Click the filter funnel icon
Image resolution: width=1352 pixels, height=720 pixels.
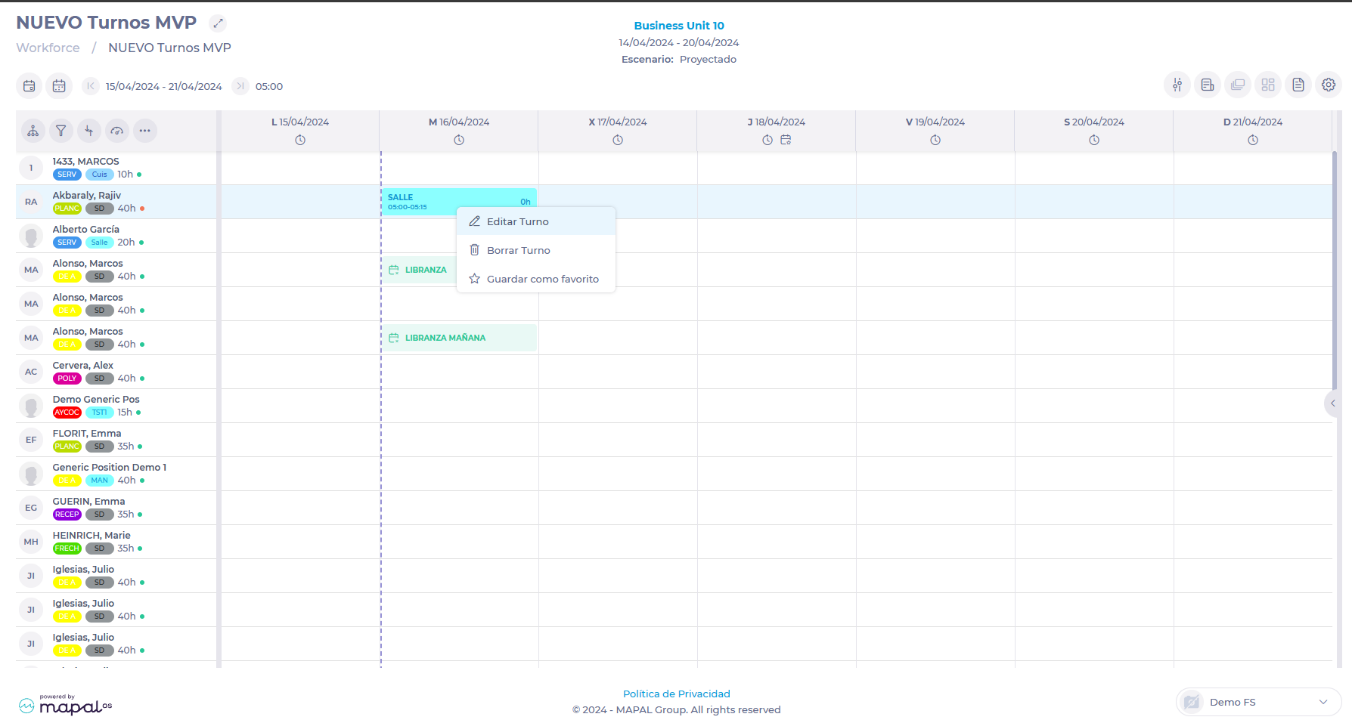coord(61,131)
